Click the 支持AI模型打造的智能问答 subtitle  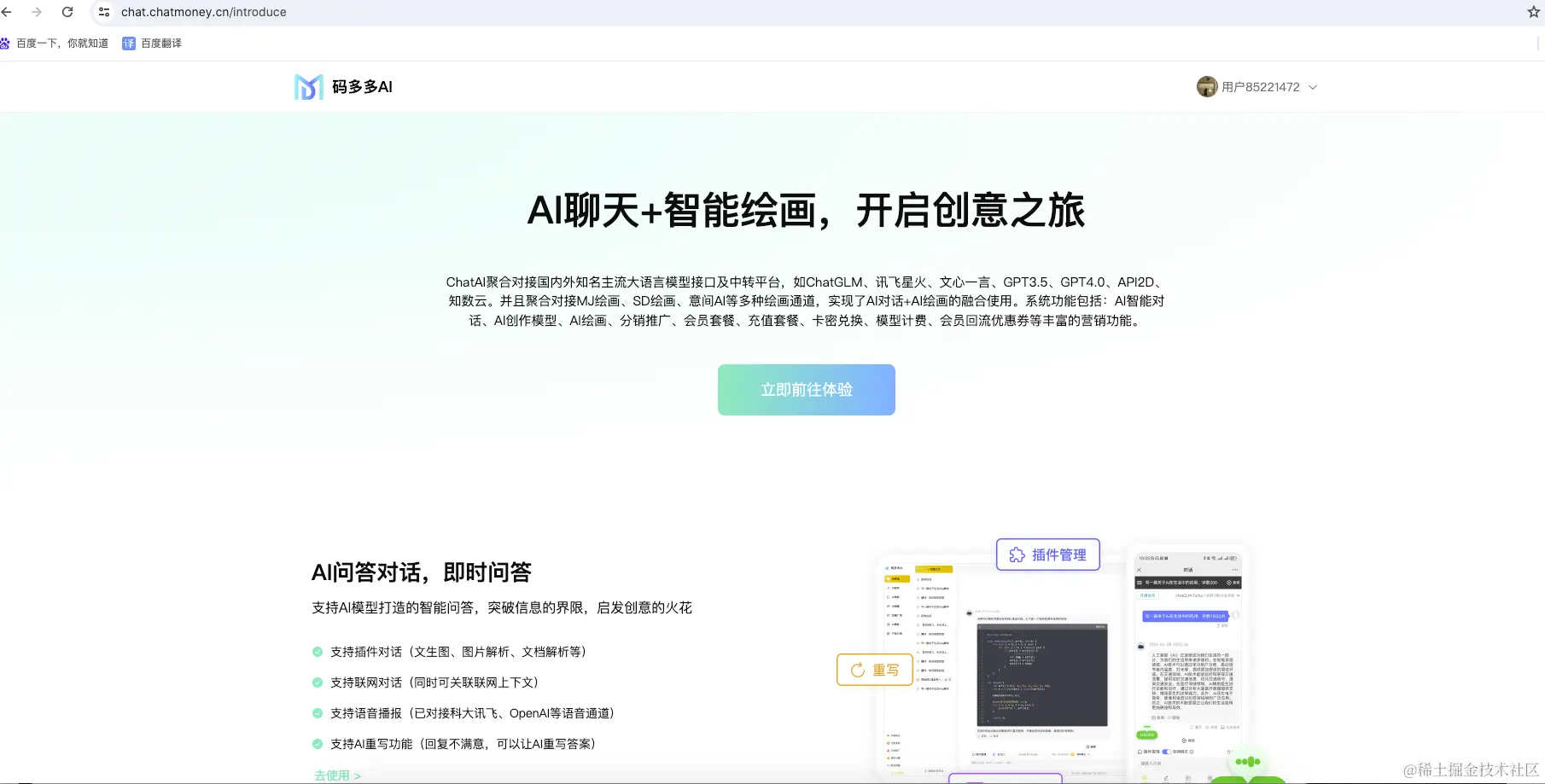point(502,607)
